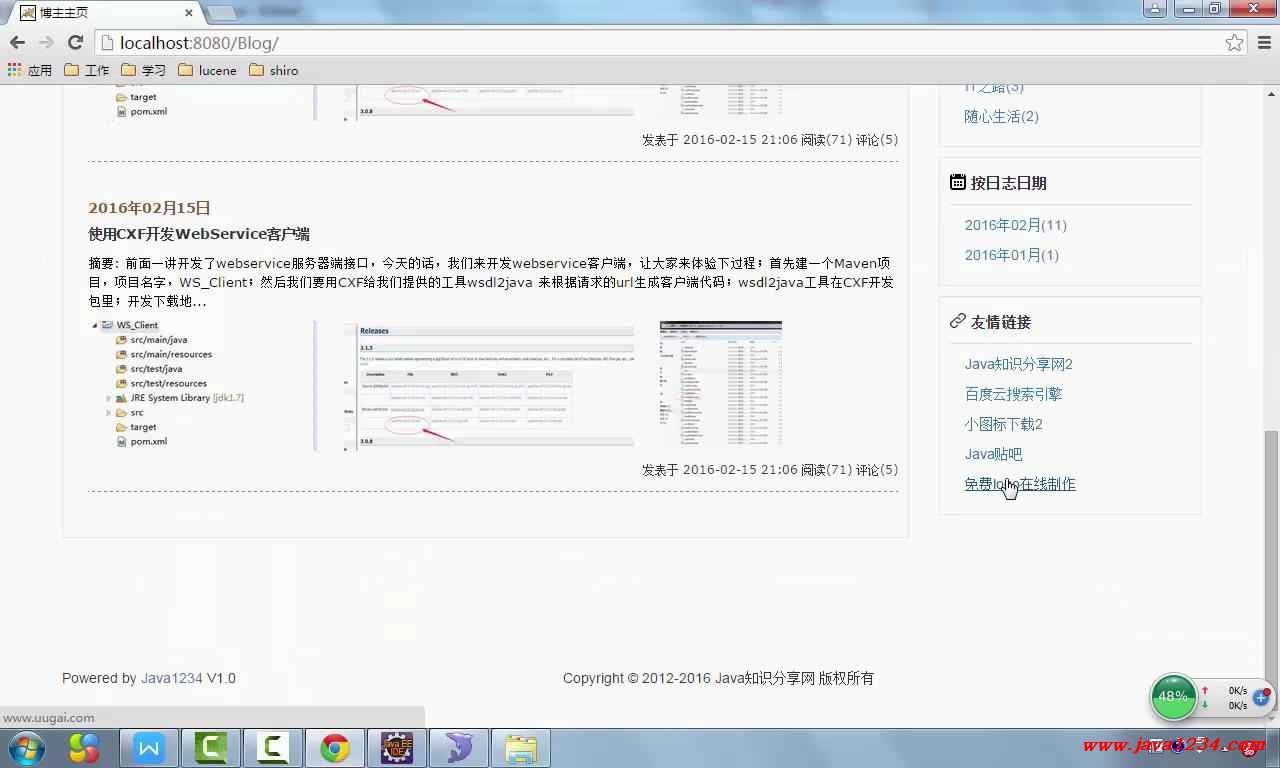Open the 应用 apps shortcut in bookmarks bar
Image resolution: width=1280 pixels, height=768 pixels.
(30, 70)
